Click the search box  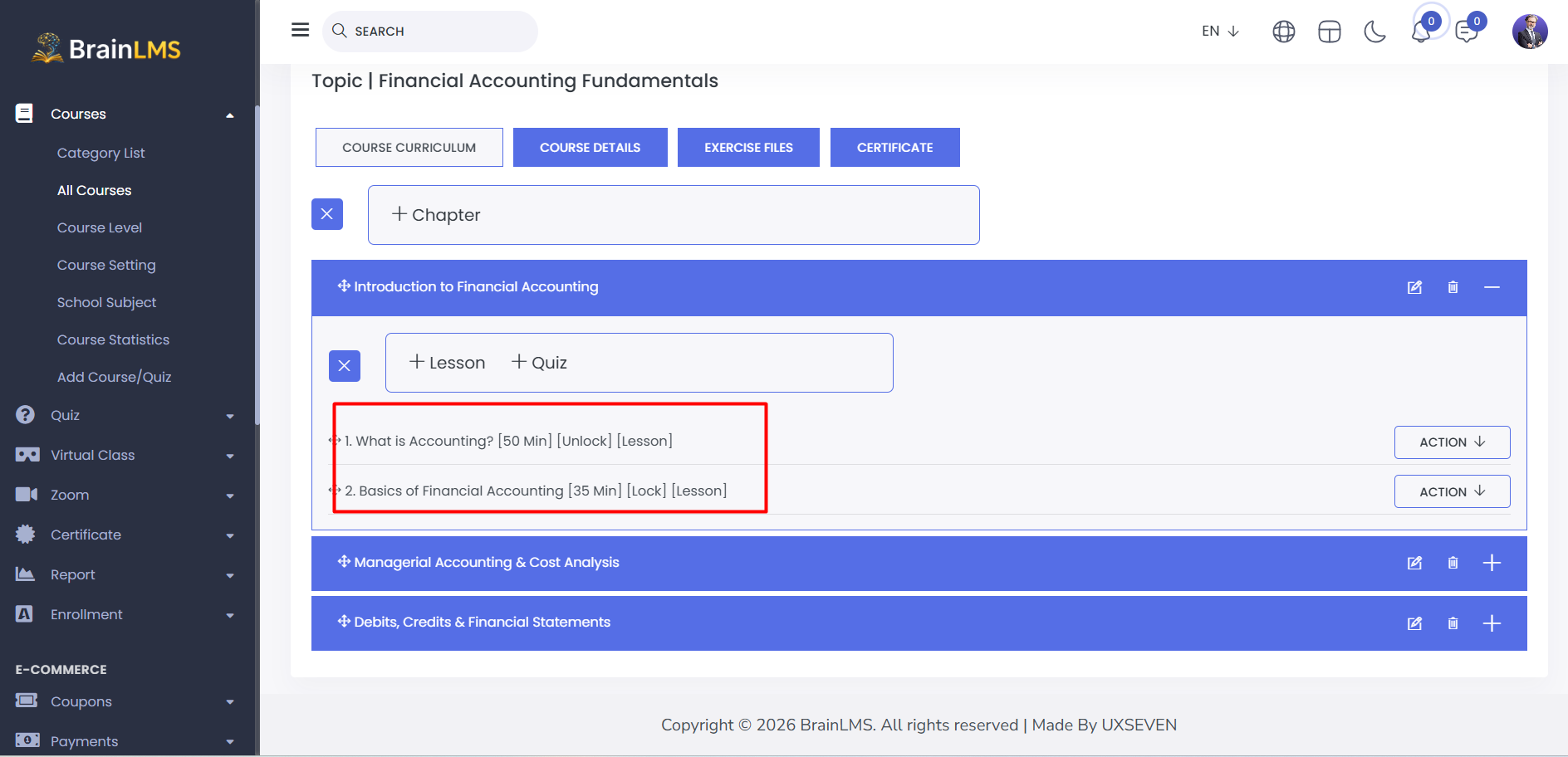[430, 31]
